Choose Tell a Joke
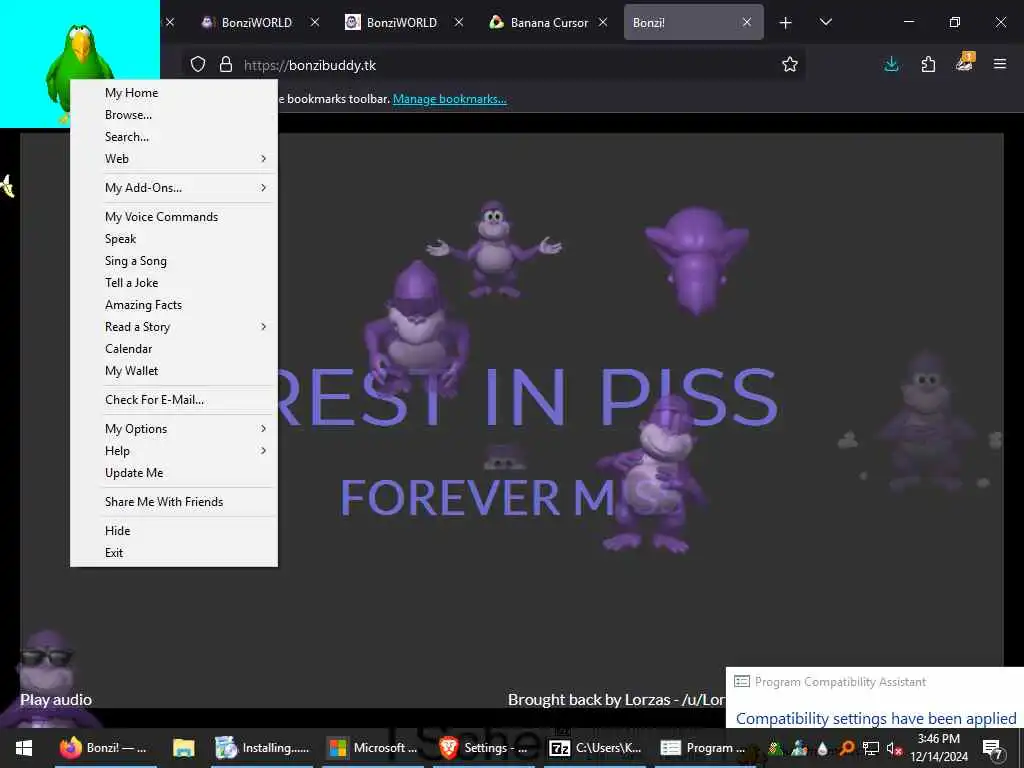The width and height of the screenshot is (1024, 768). click(x=174, y=283)
